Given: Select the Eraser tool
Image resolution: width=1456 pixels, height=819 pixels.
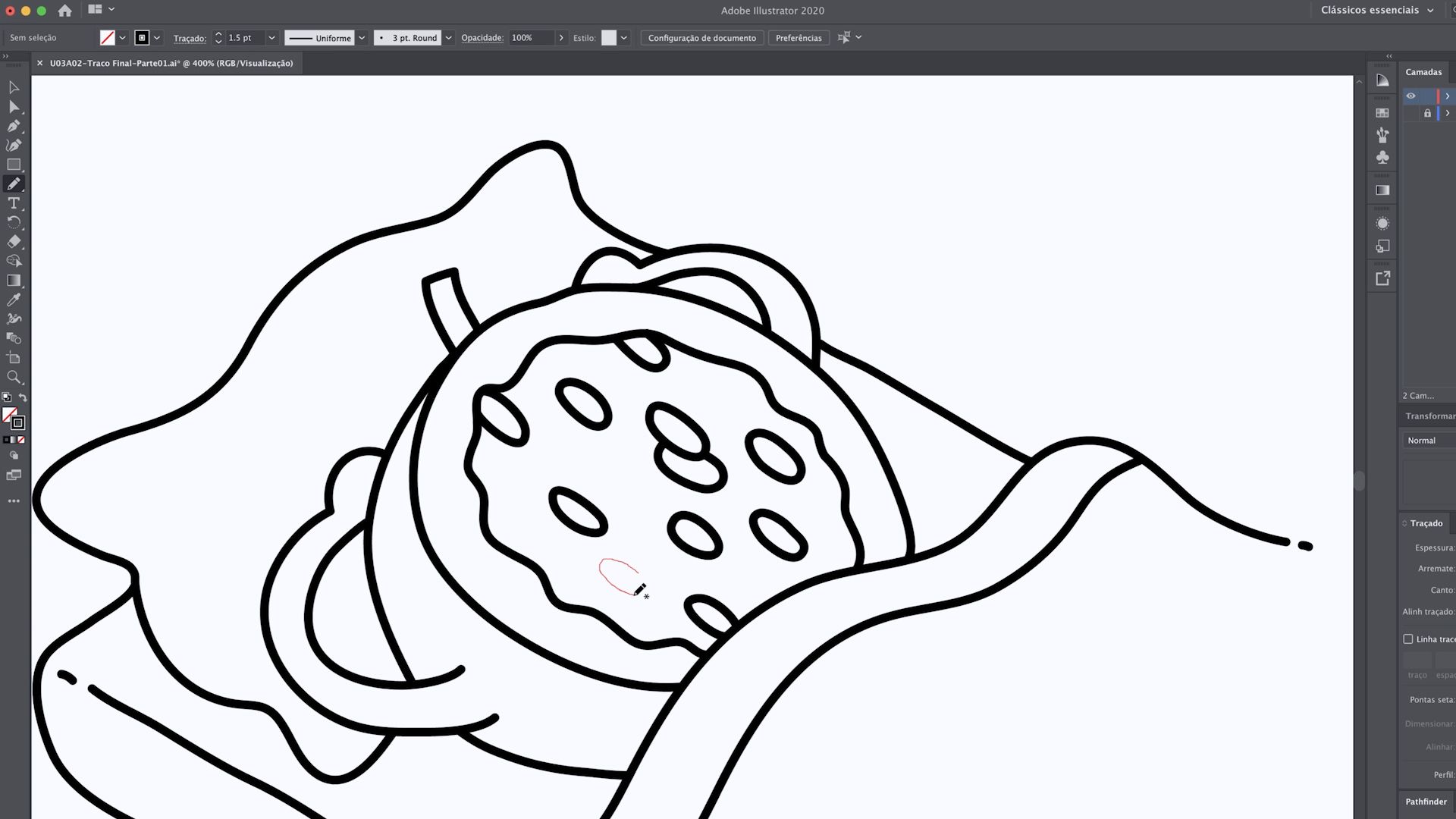Looking at the screenshot, I should [x=14, y=242].
